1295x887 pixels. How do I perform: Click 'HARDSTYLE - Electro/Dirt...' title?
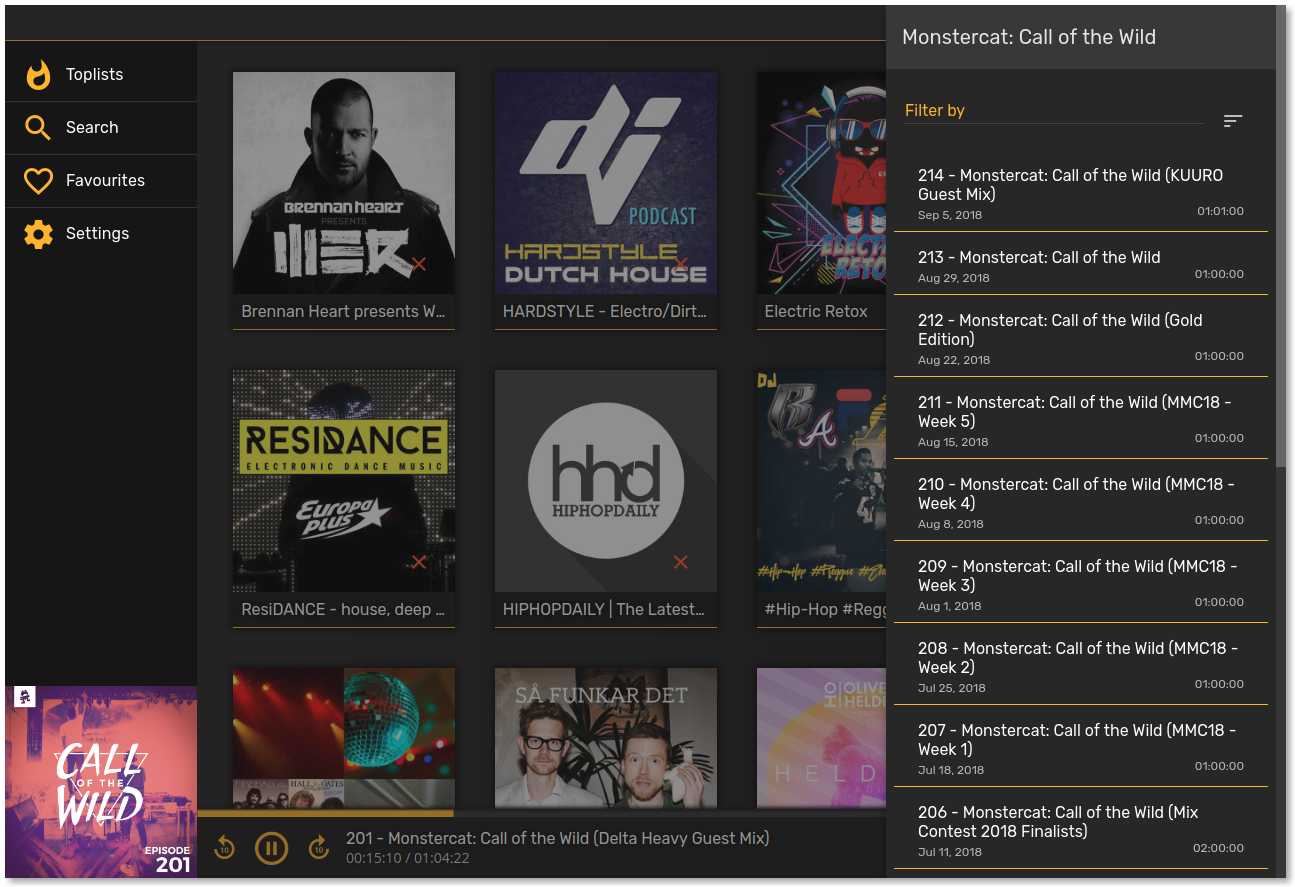[606, 312]
